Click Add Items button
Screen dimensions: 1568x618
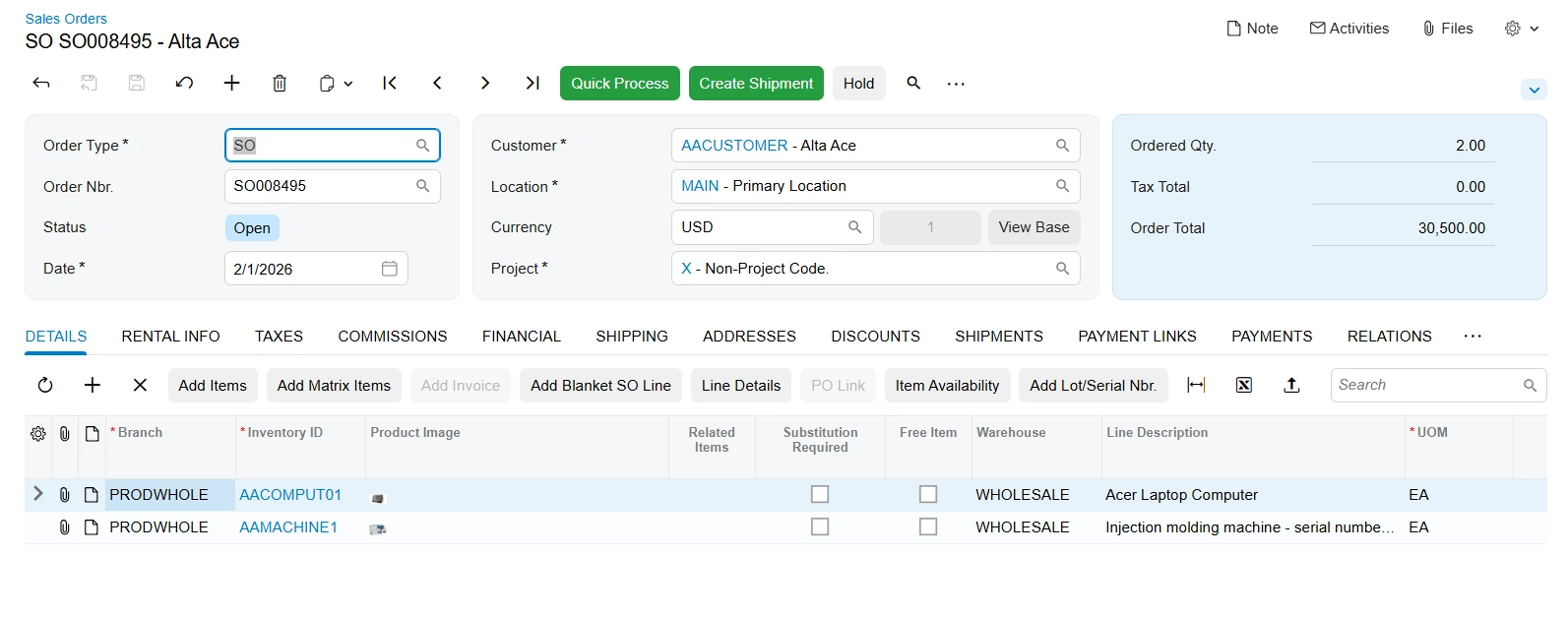pyautogui.click(x=213, y=386)
